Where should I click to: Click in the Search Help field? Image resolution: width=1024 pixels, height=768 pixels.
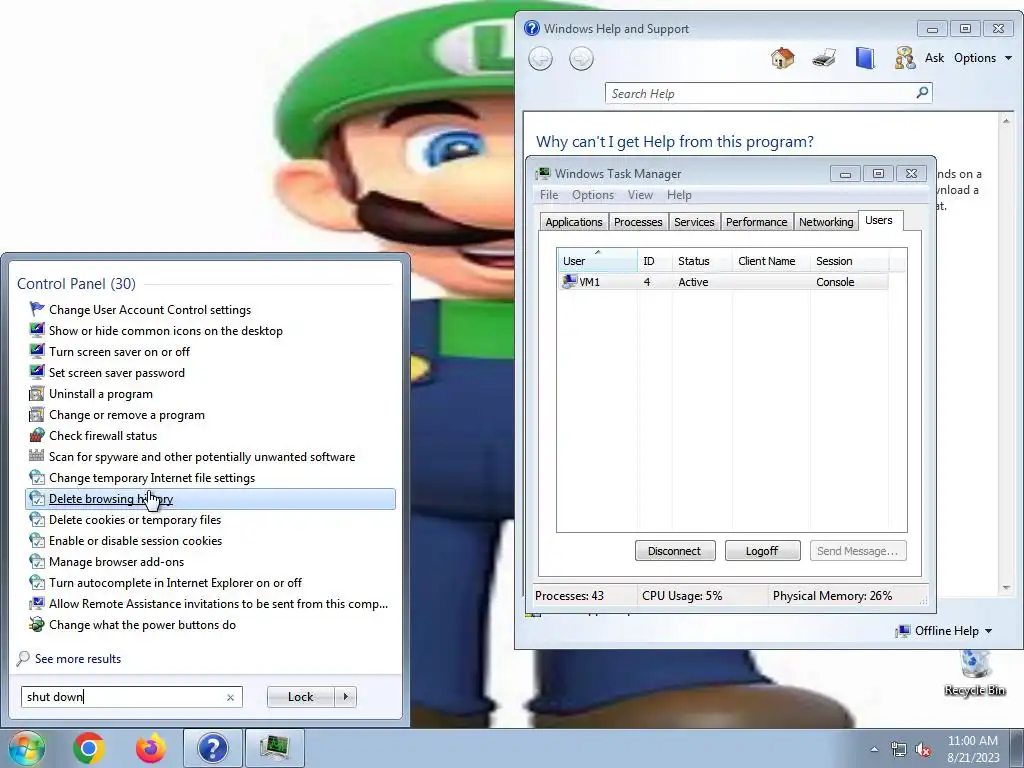tap(761, 93)
